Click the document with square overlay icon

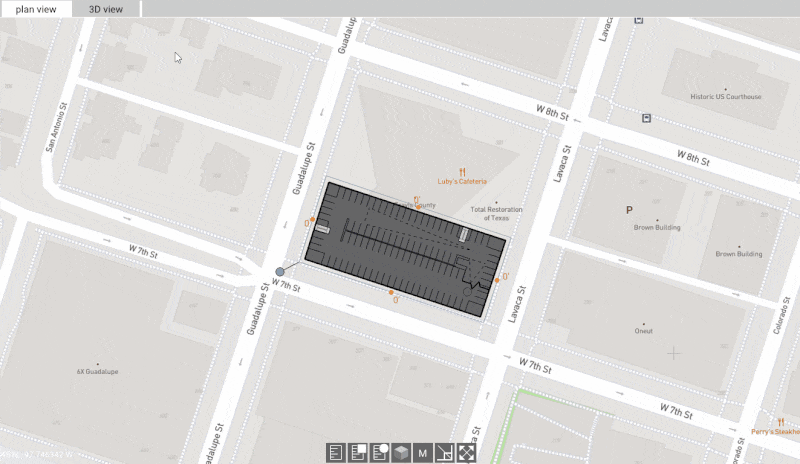click(x=358, y=453)
